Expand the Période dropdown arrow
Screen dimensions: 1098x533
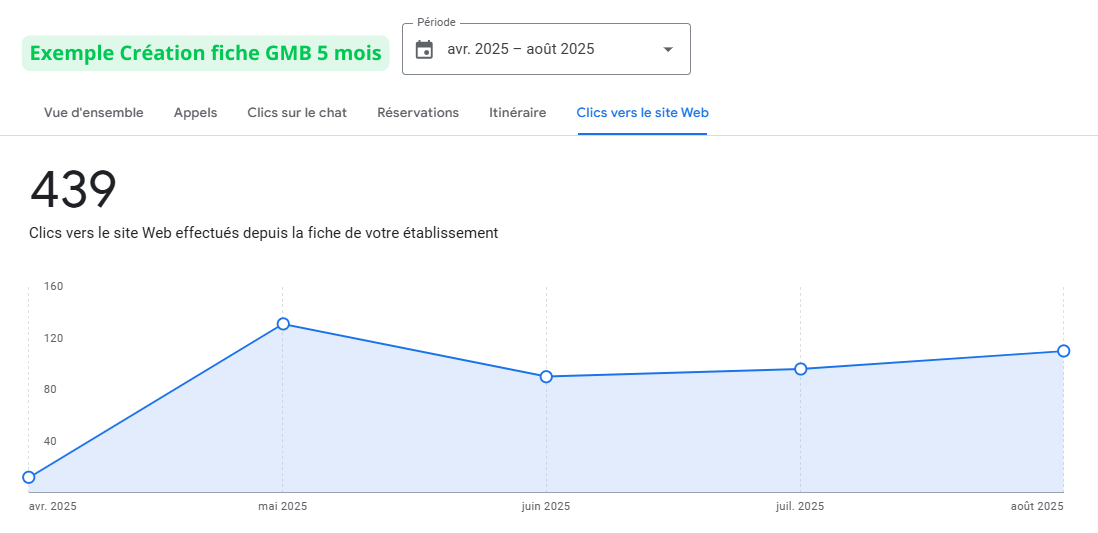[668, 49]
